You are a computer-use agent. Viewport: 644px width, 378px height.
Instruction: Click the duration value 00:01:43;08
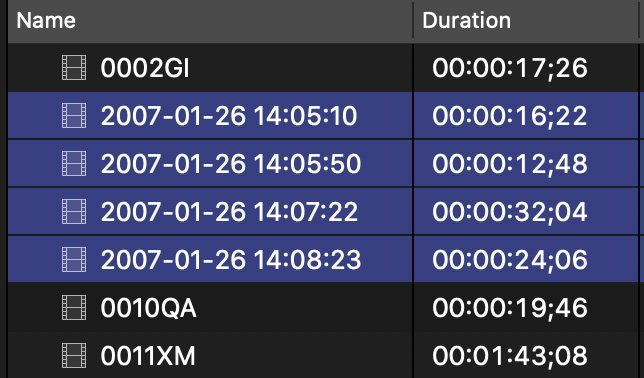click(510, 356)
